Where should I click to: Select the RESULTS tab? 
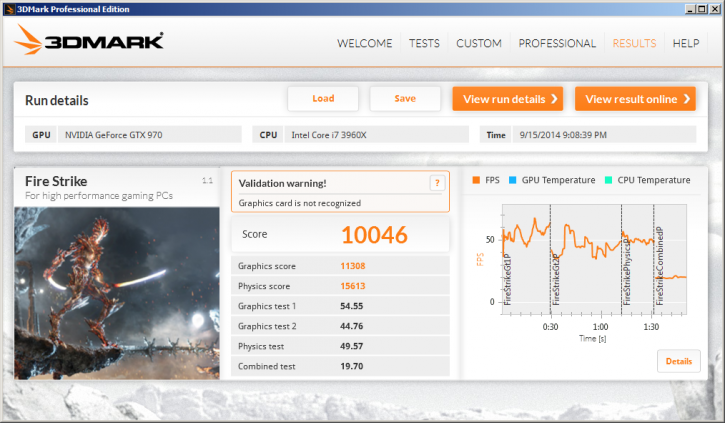coord(634,43)
